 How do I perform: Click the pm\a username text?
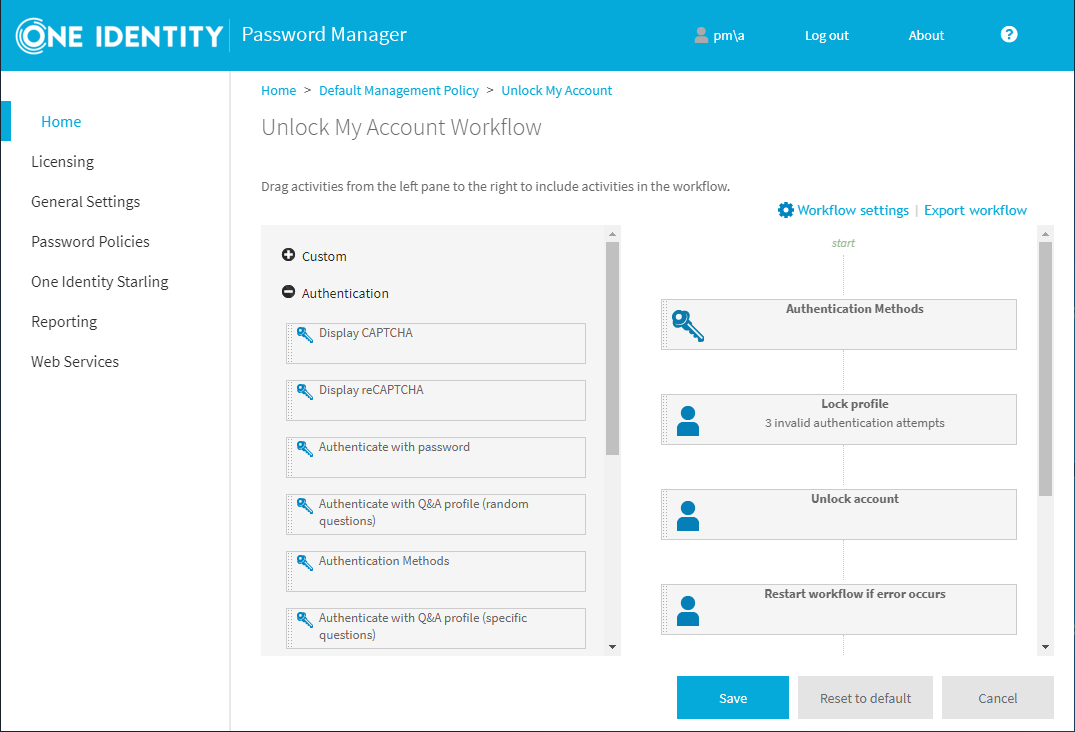[729, 36]
